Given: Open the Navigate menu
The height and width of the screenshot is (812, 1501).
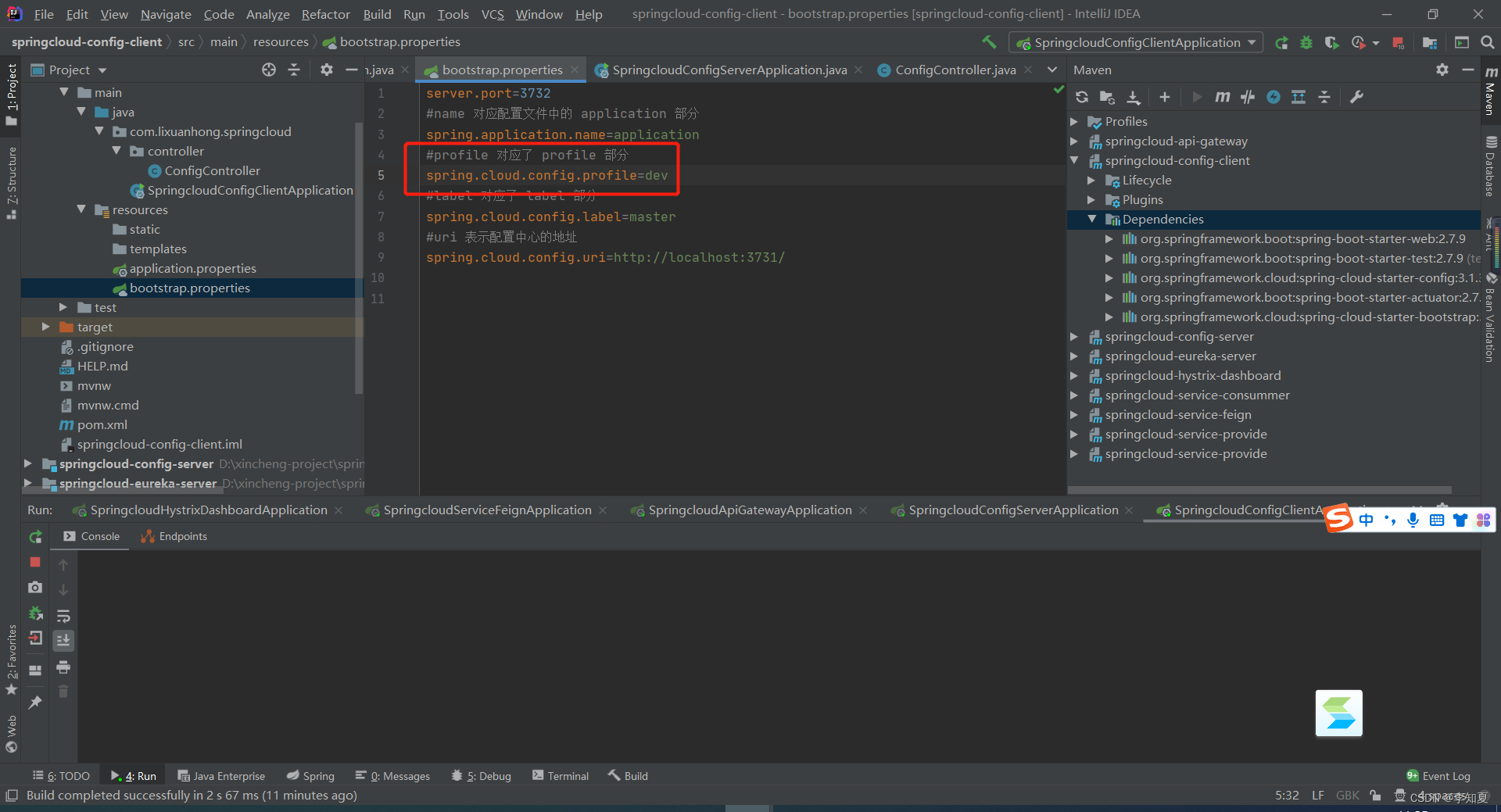Looking at the screenshot, I should pos(166,14).
